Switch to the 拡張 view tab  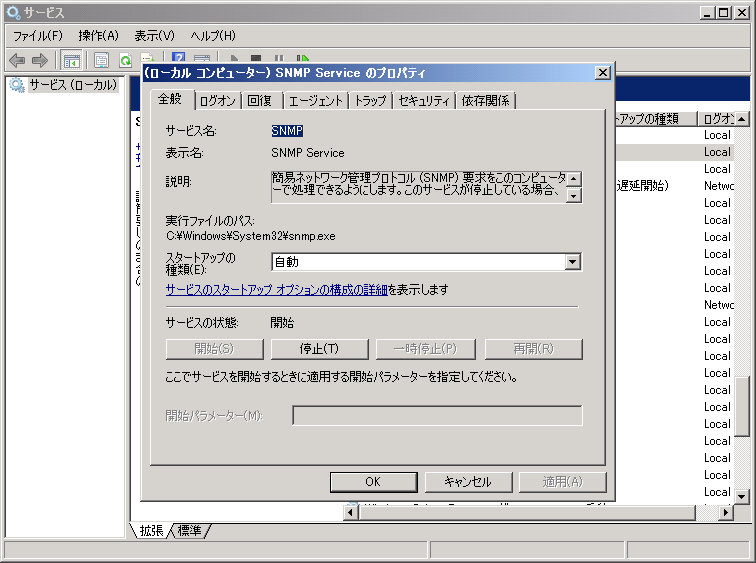[x=151, y=530]
